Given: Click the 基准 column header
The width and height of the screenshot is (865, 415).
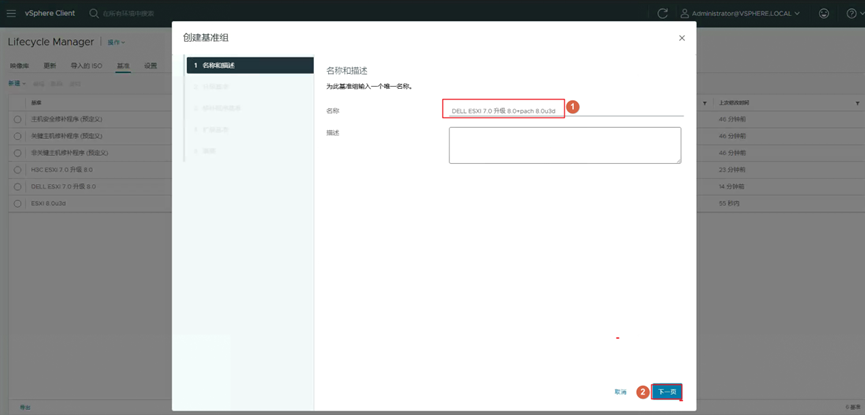Looking at the screenshot, I should pos(36,103).
